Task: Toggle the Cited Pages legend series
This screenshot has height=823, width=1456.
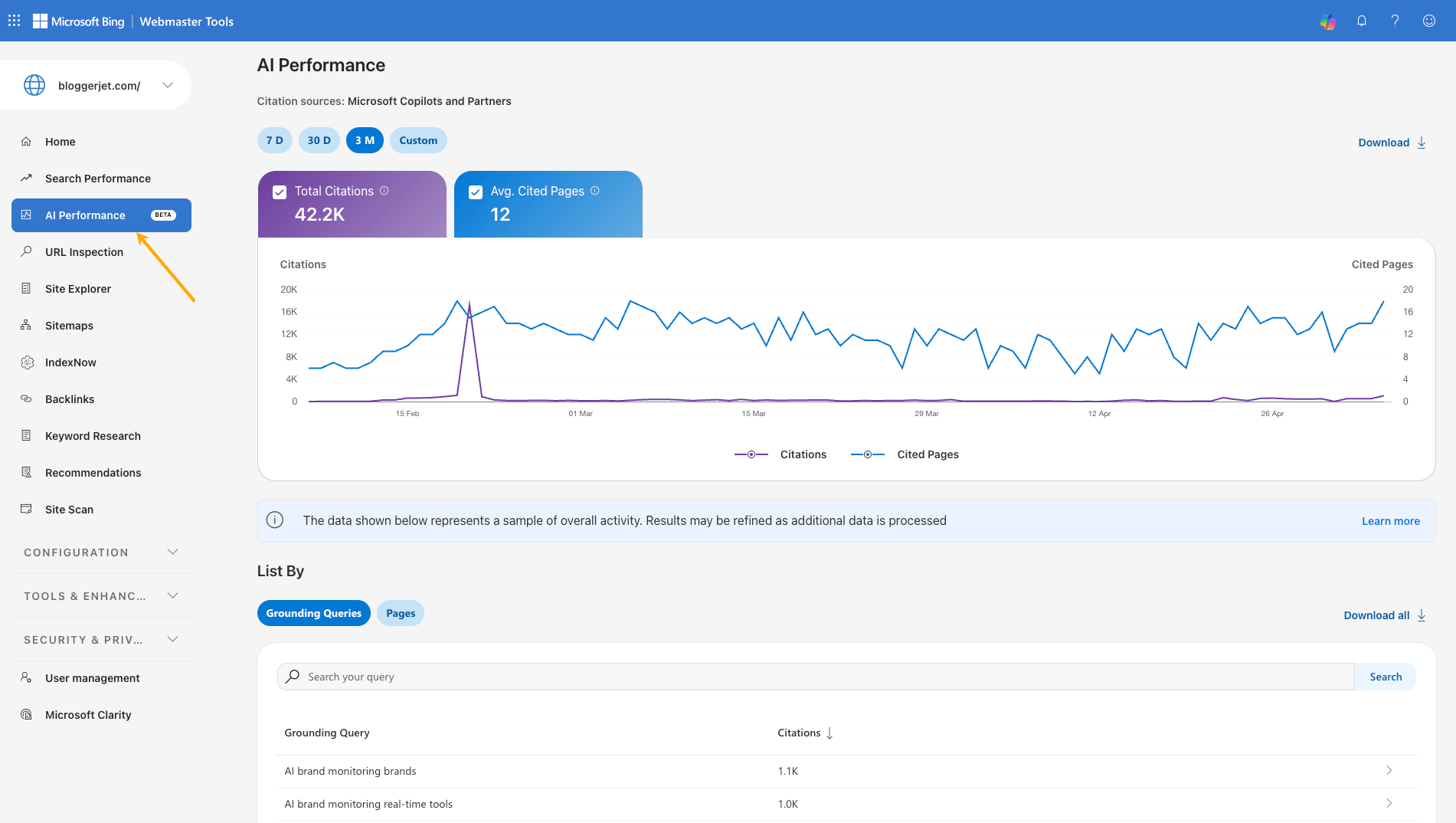Action: coord(905,454)
